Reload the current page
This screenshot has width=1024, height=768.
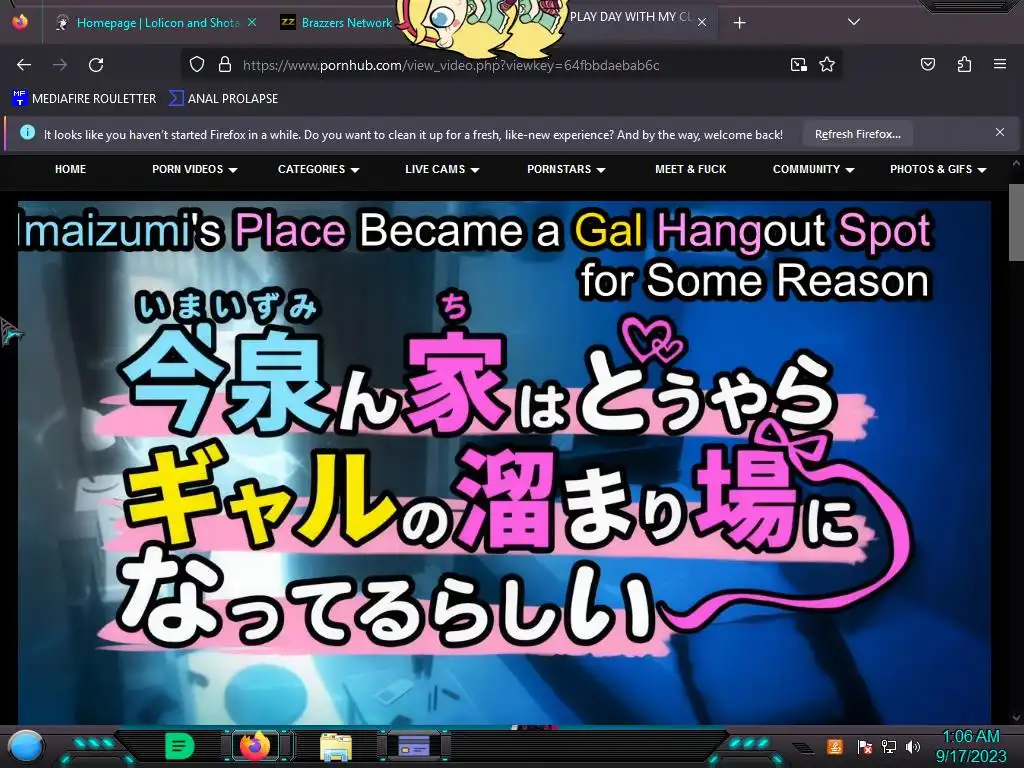(96, 65)
